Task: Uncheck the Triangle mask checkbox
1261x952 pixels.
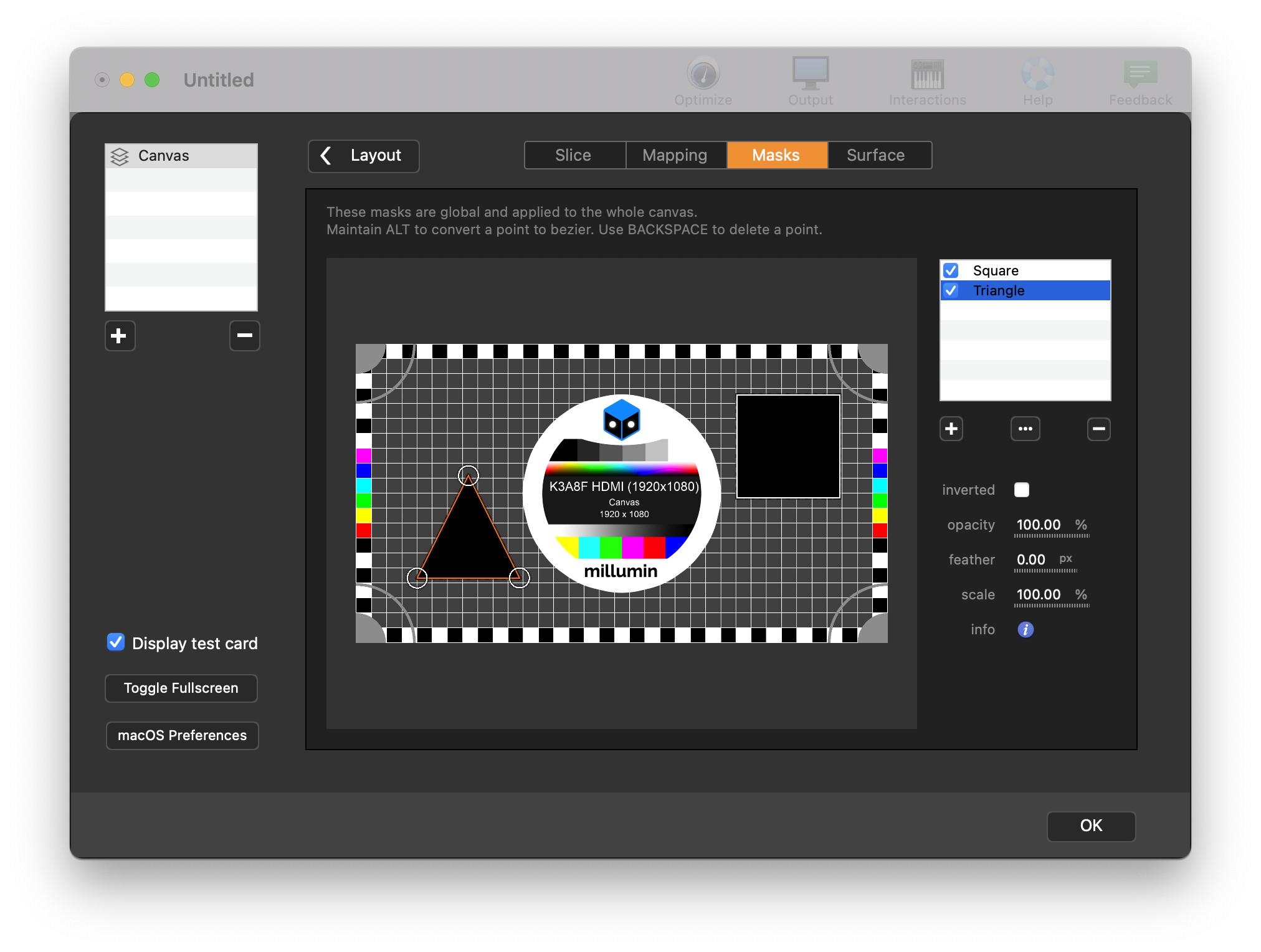Action: [951, 290]
